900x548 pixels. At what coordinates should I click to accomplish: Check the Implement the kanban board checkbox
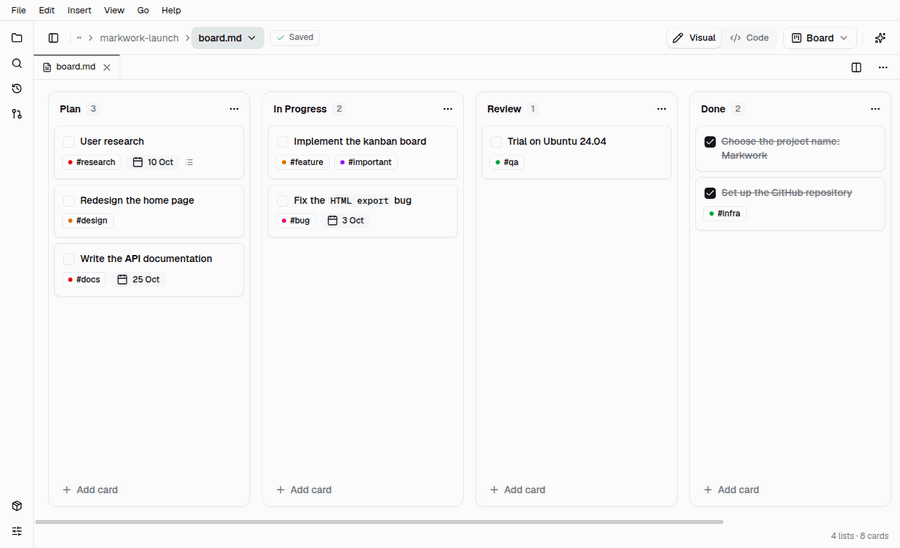282,142
